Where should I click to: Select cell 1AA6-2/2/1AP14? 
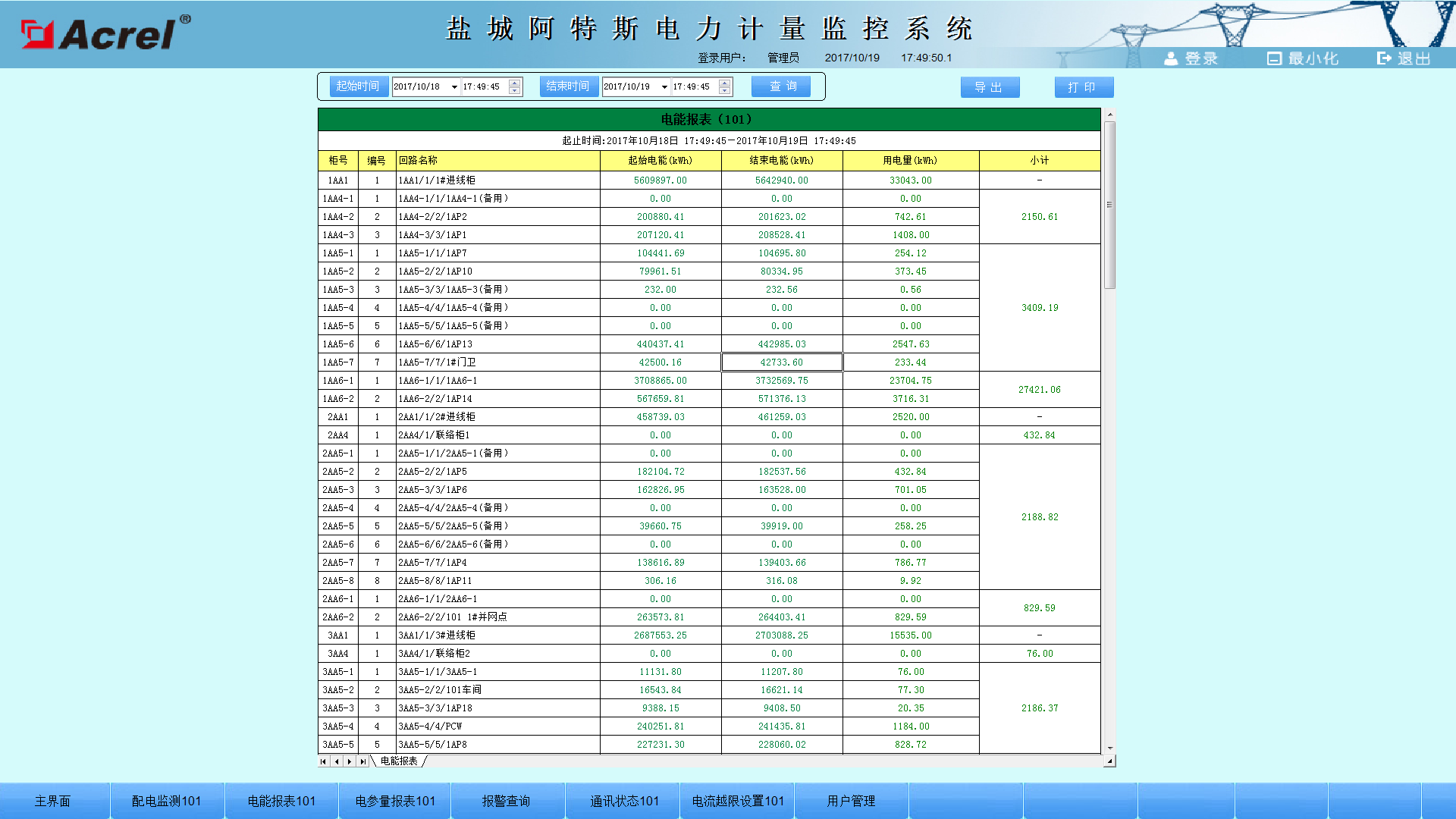498,399
